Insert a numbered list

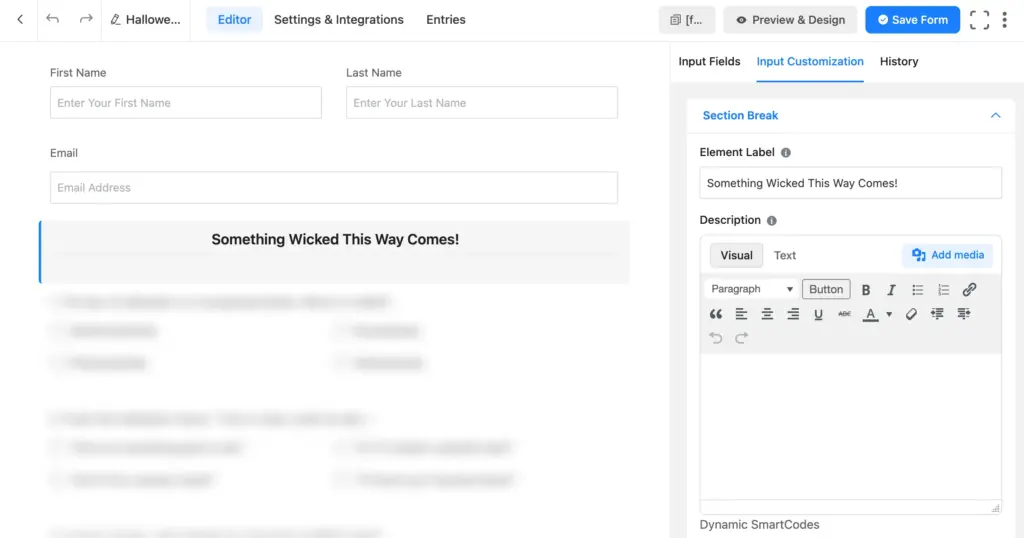coord(943,290)
